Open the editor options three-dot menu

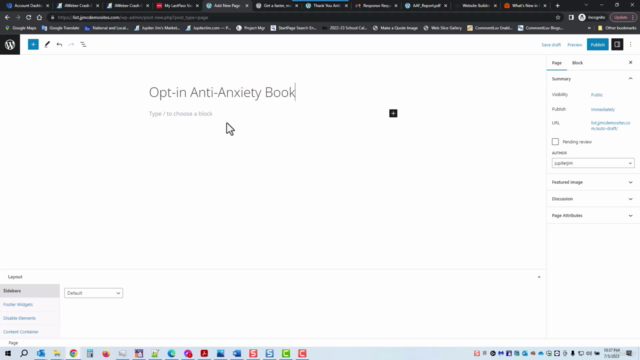point(631,44)
